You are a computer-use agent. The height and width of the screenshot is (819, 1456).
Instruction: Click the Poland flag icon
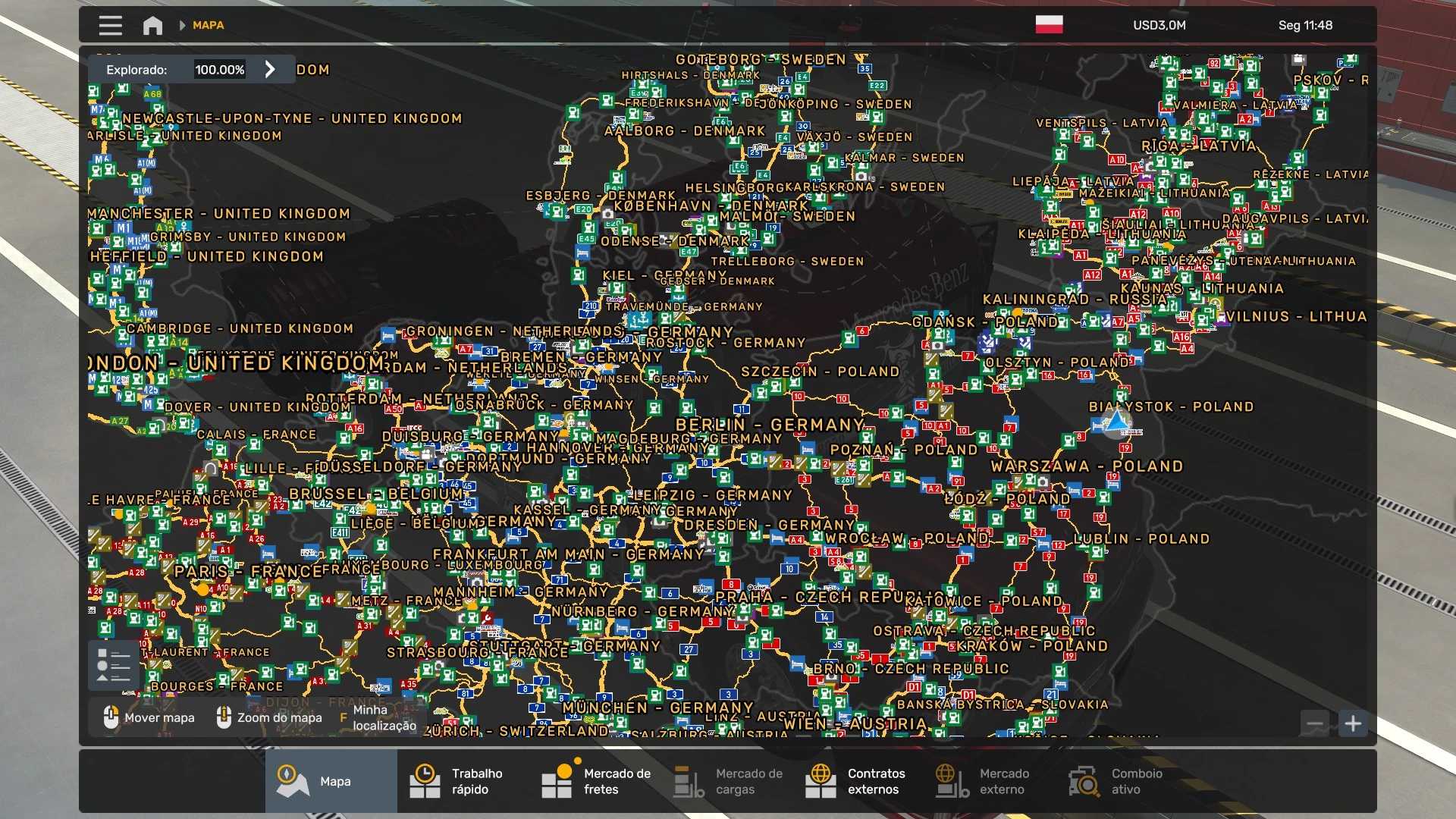tap(1049, 25)
